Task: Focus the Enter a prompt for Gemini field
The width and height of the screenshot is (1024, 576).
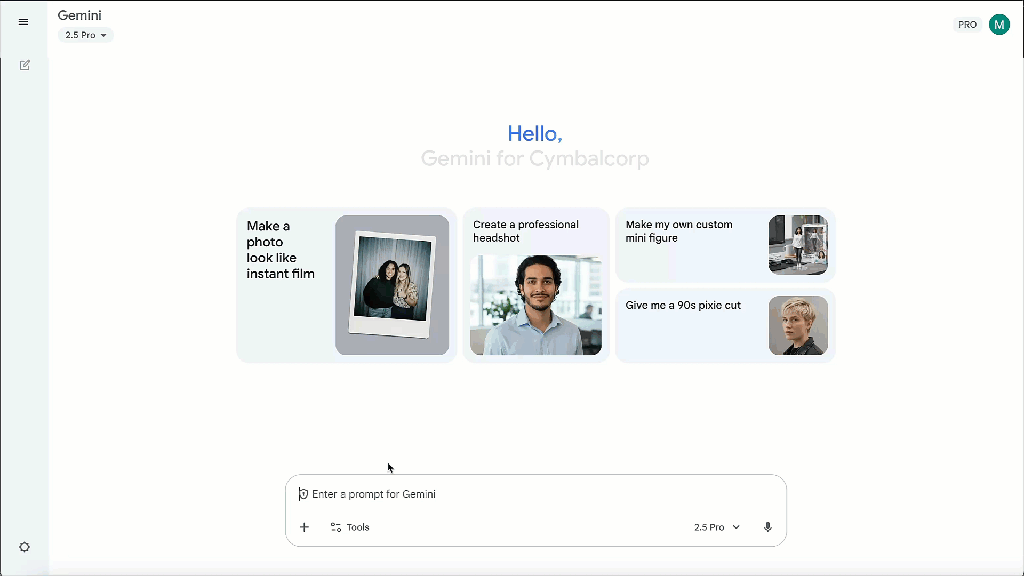Action: pyautogui.click(x=536, y=494)
